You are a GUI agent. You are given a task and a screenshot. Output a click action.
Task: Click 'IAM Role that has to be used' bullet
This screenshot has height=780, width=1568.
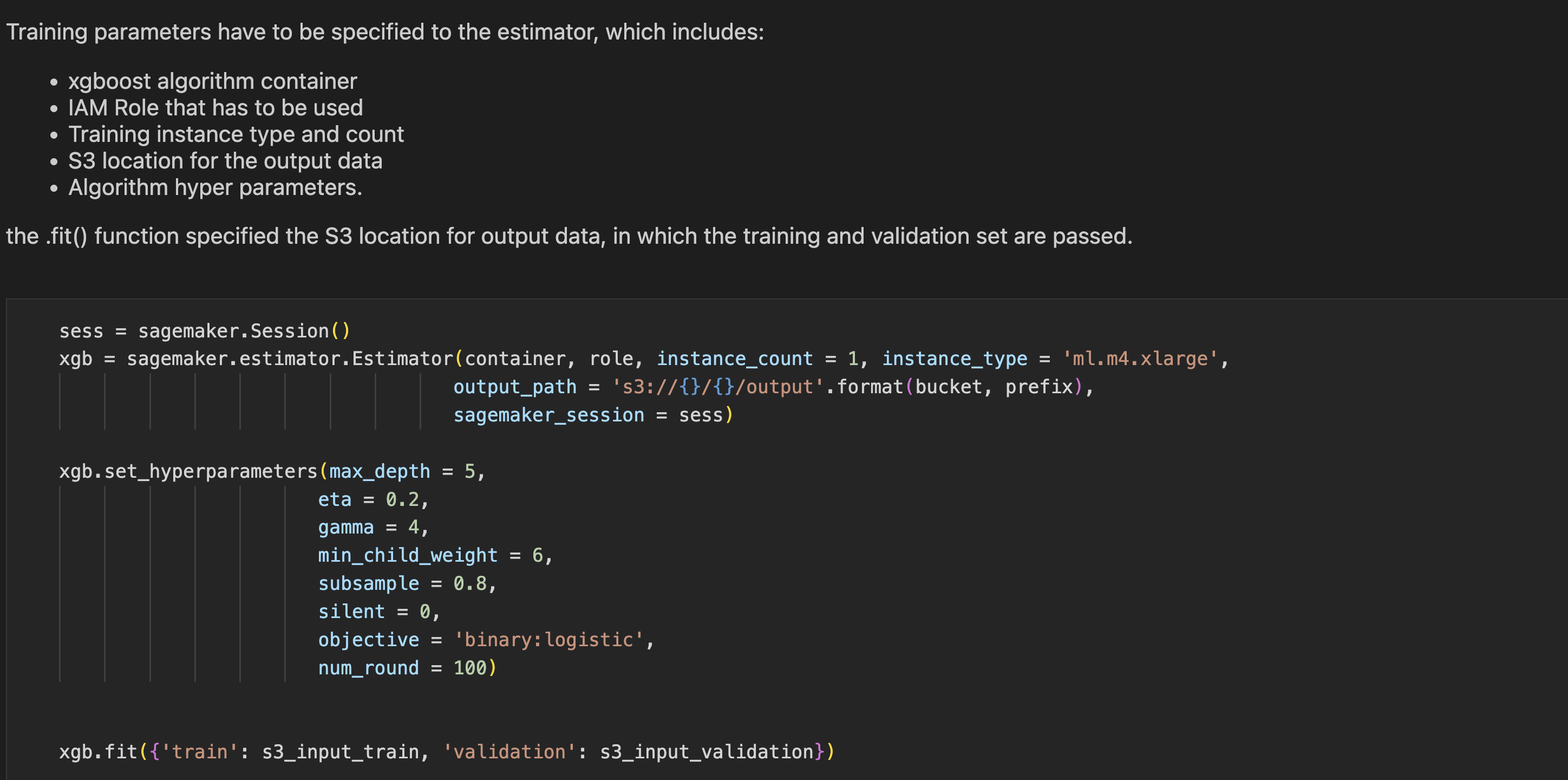215,108
